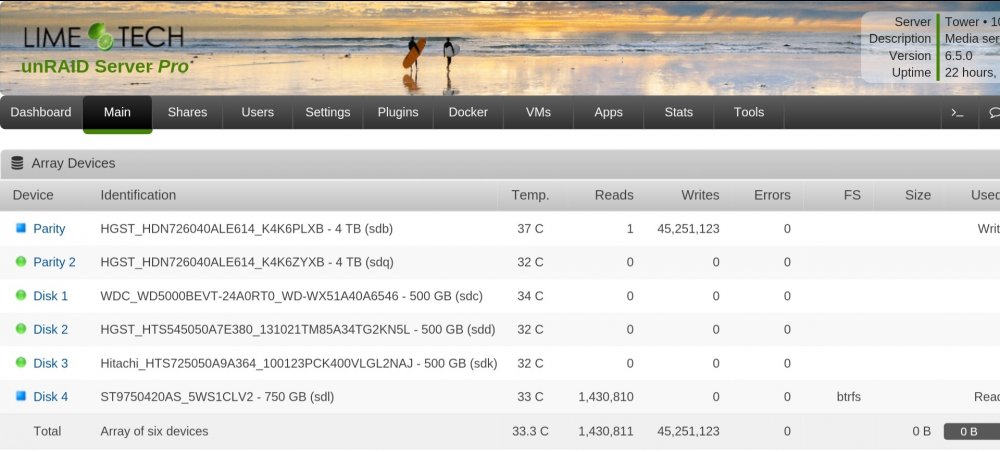Open the Docker tab
This screenshot has width=1000, height=452.
point(468,112)
